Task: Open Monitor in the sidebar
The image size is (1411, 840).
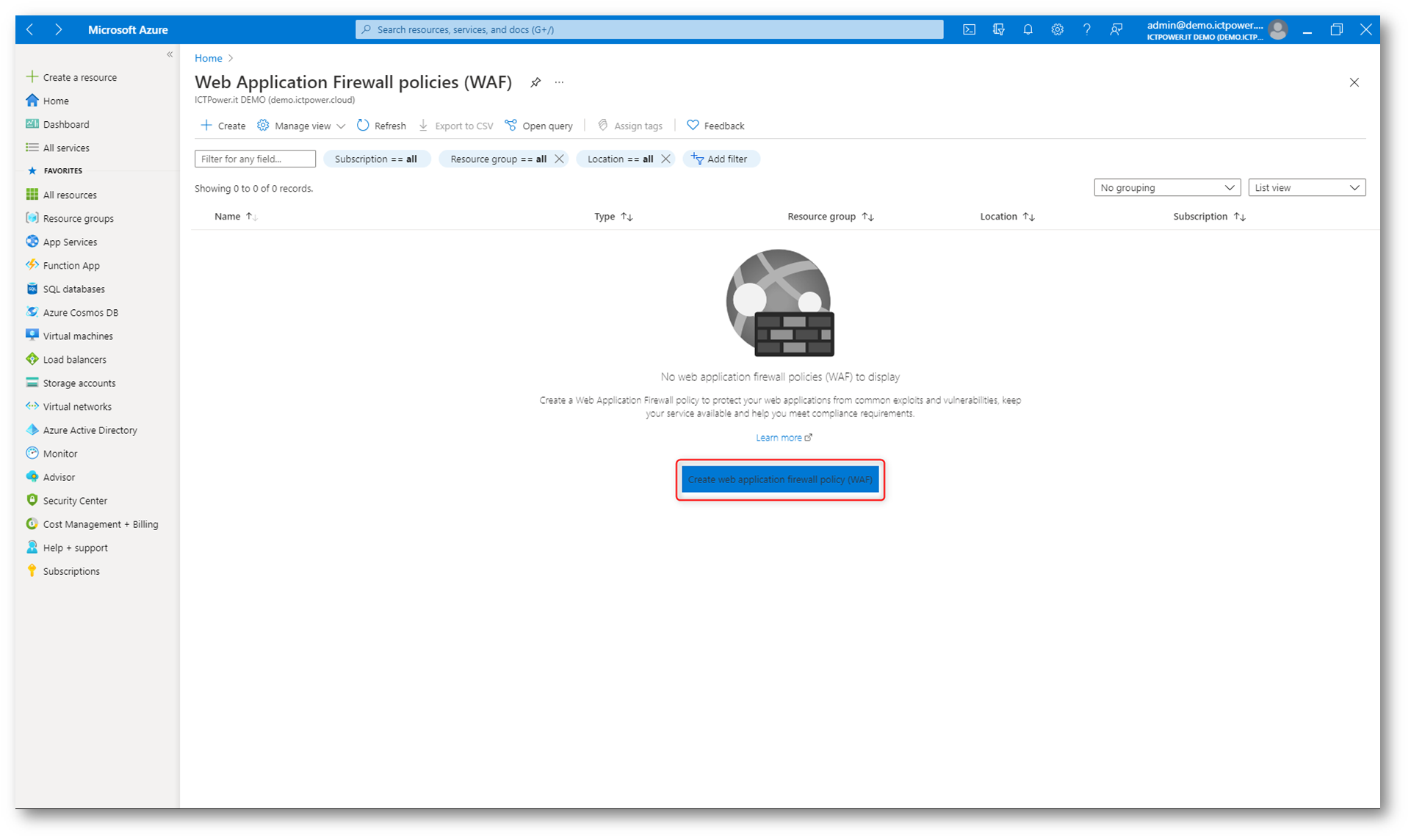Action: tap(51, 453)
